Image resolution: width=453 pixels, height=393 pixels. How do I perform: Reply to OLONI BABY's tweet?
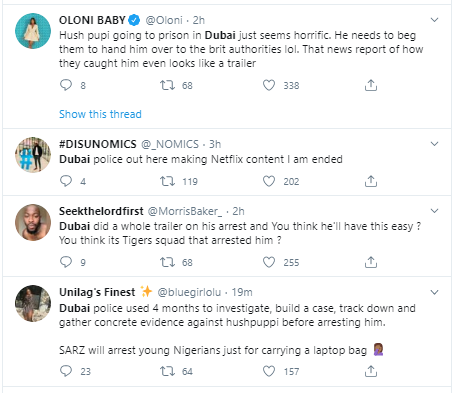pos(66,85)
